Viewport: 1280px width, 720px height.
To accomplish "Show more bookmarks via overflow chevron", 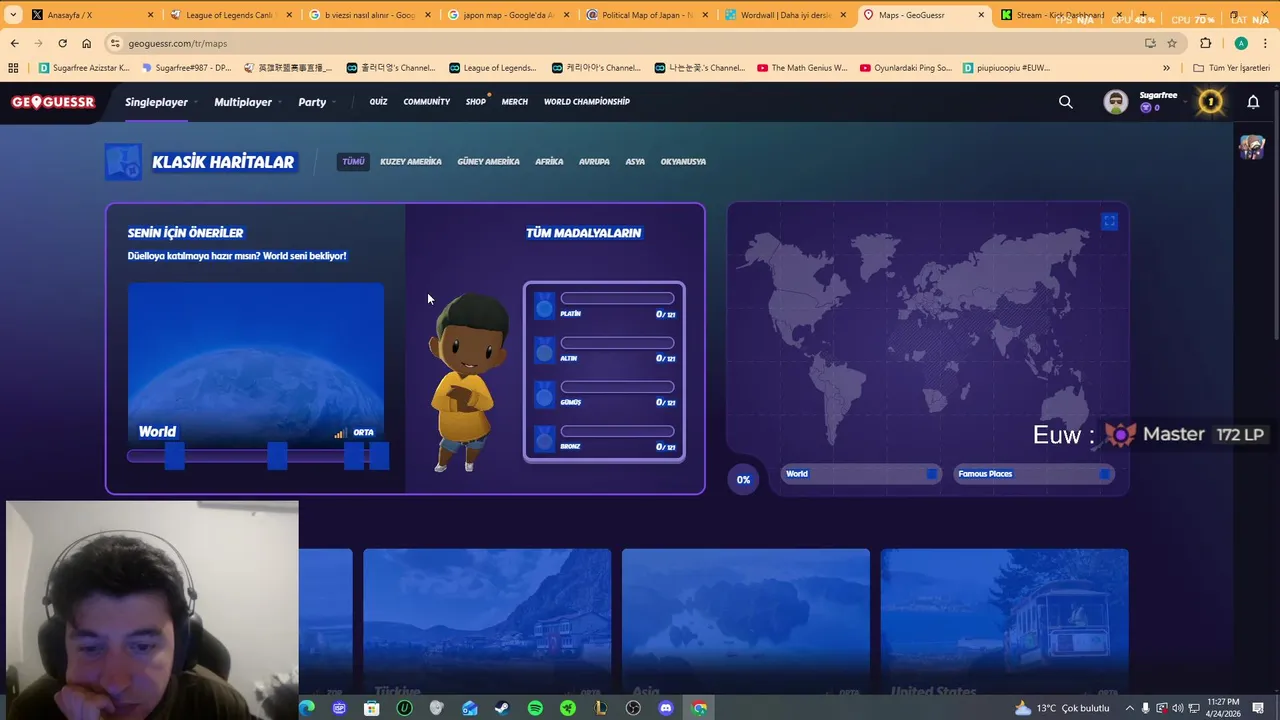I will click(x=1166, y=68).
